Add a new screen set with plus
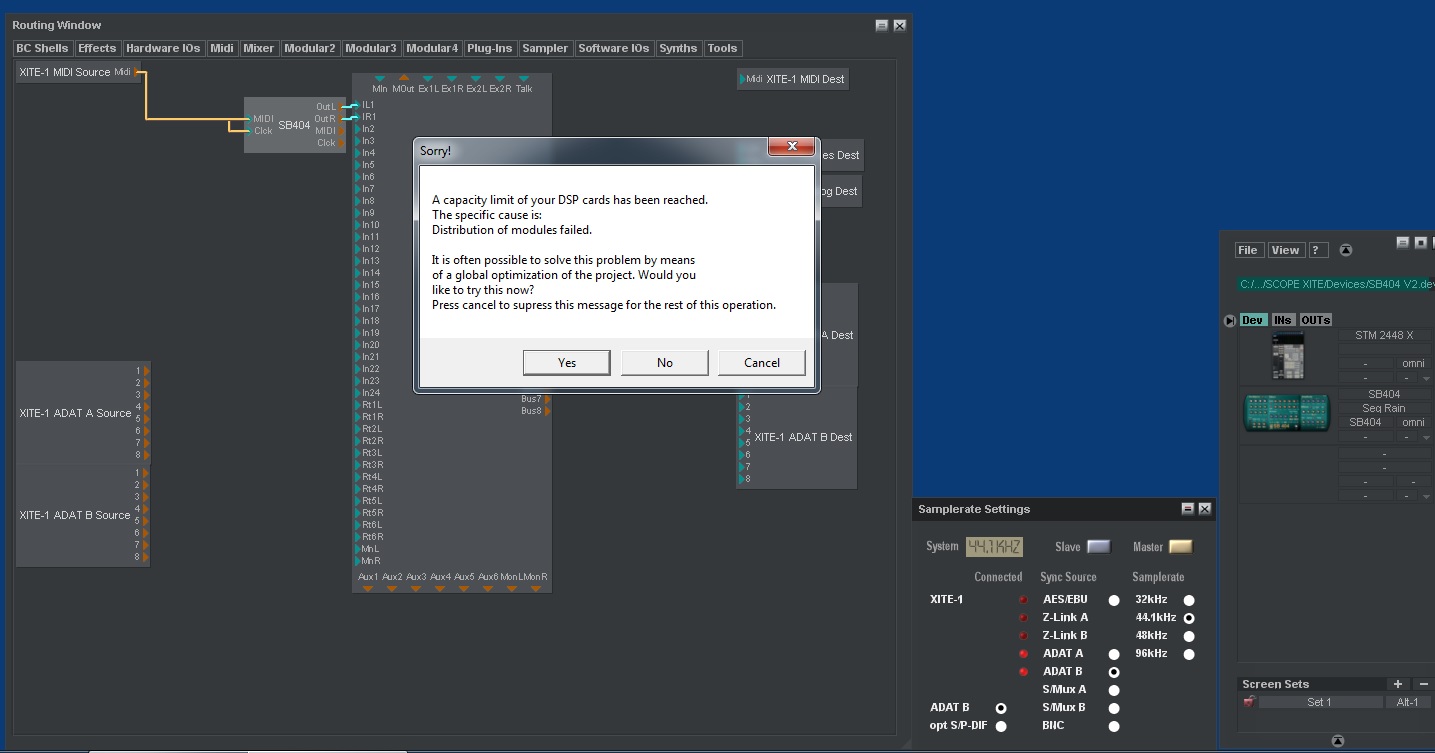This screenshot has height=753, width=1435. coord(1397,684)
